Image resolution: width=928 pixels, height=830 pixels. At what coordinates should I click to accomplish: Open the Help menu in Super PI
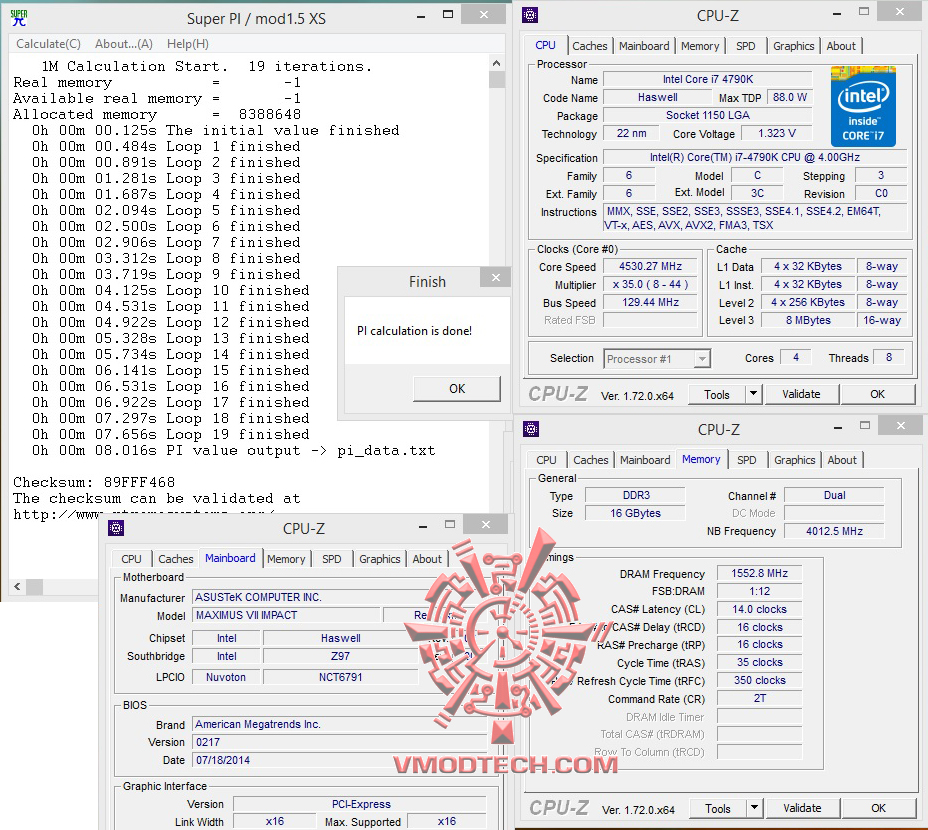click(x=188, y=44)
